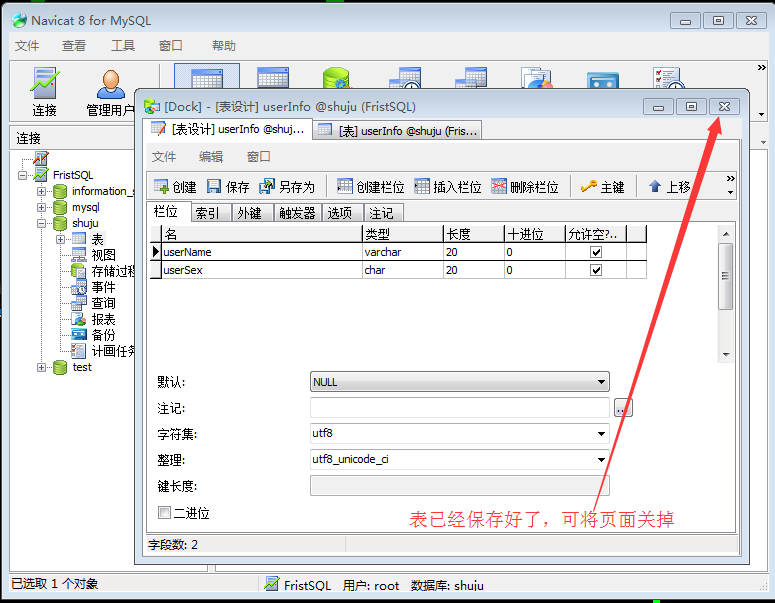Show more main toolbar items chevron
The width and height of the screenshot is (775, 603).
click(x=762, y=68)
